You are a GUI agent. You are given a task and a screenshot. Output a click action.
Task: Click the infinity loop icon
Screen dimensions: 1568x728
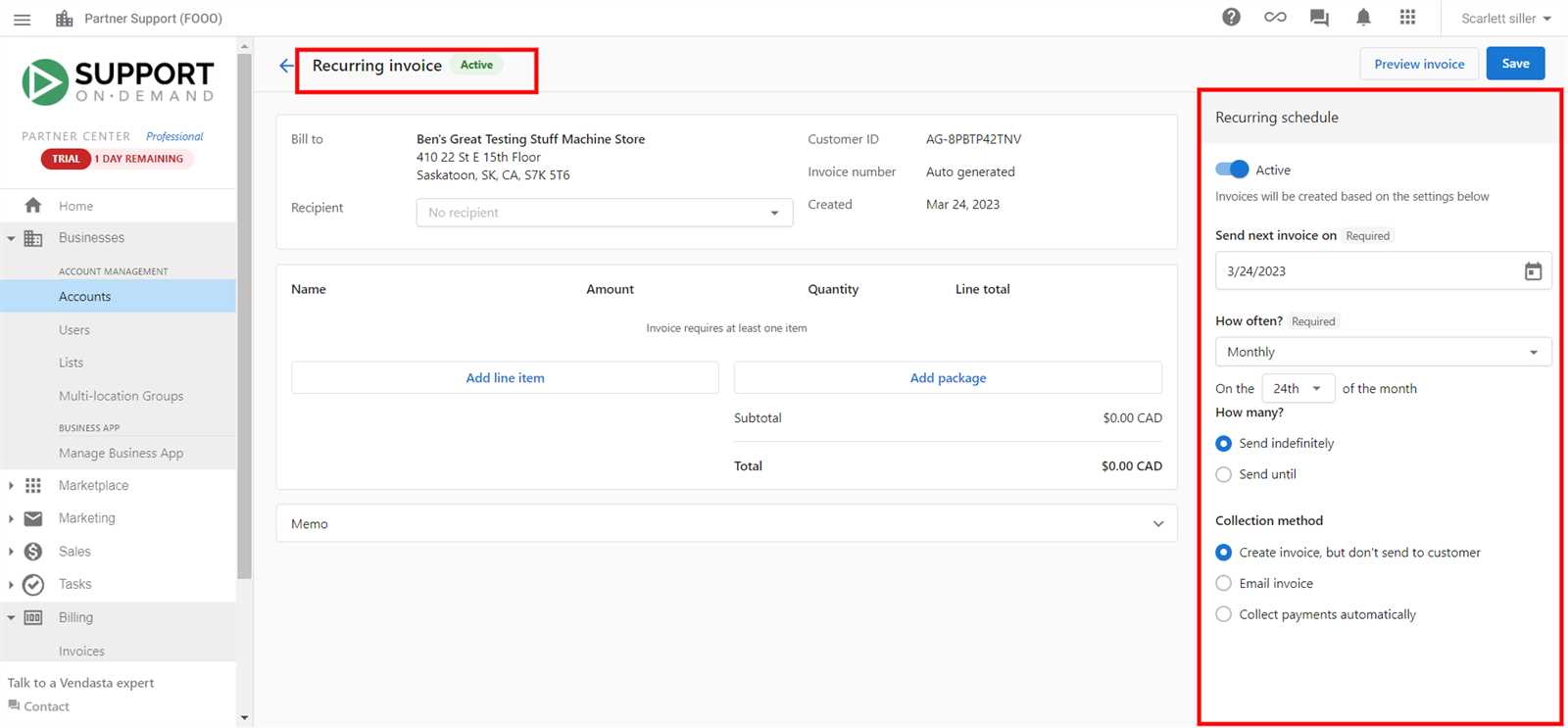pyautogui.click(x=1275, y=17)
